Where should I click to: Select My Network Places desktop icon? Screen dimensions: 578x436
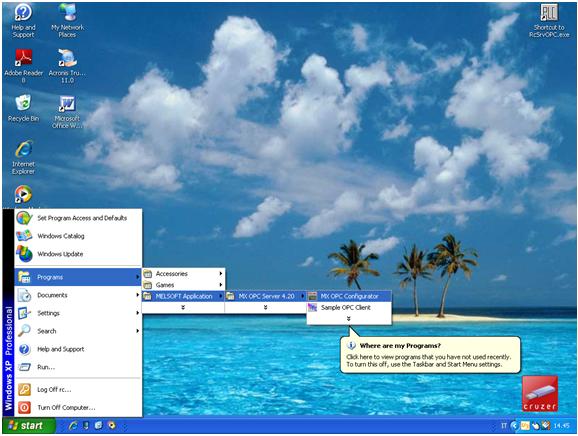(67, 21)
